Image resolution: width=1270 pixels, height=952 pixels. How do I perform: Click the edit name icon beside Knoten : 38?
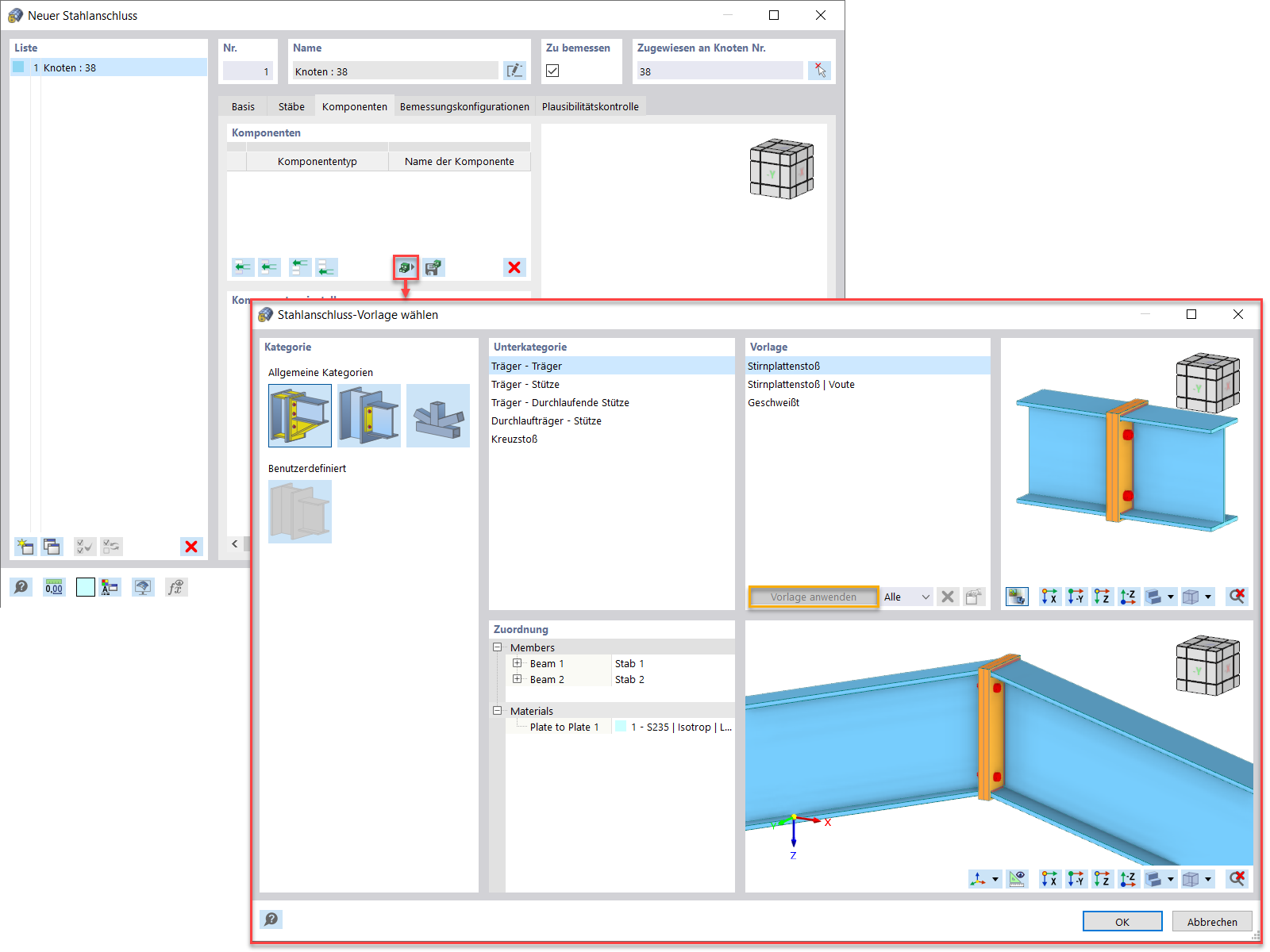pos(514,71)
